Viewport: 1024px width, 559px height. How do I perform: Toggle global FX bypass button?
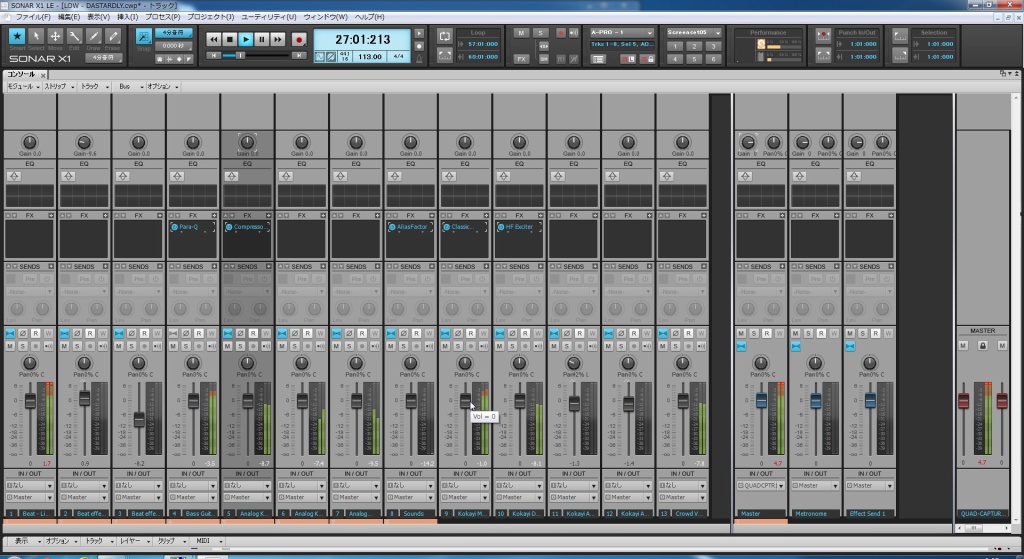click(x=520, y=59)
